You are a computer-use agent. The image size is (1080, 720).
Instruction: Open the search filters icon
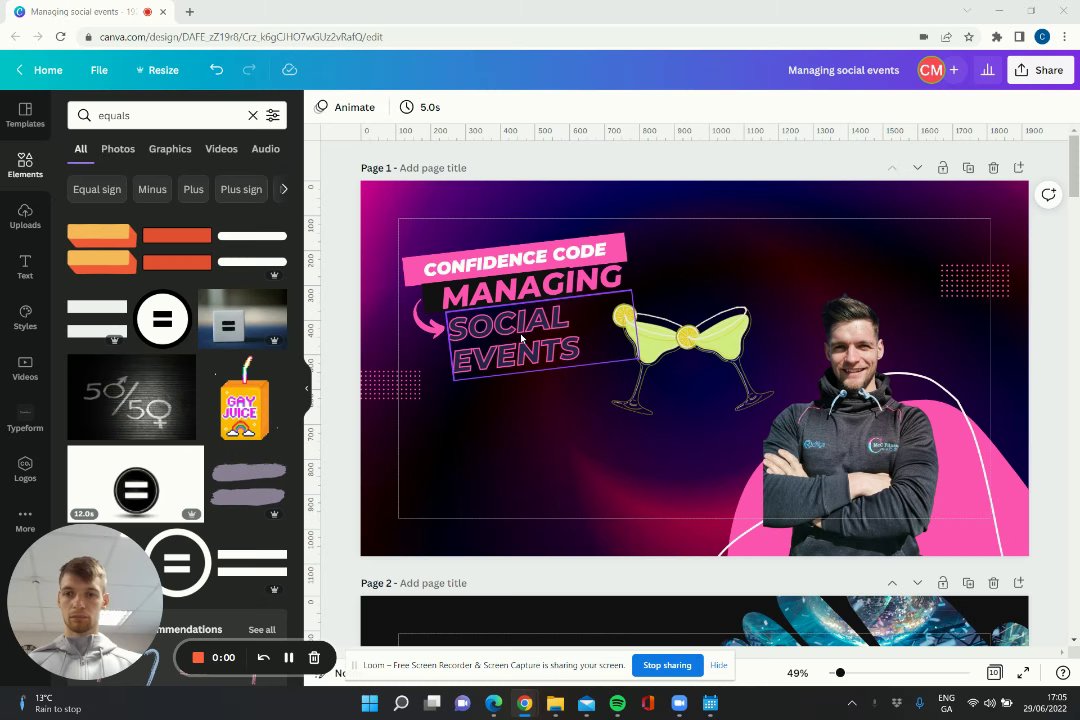tap(273, 116)
